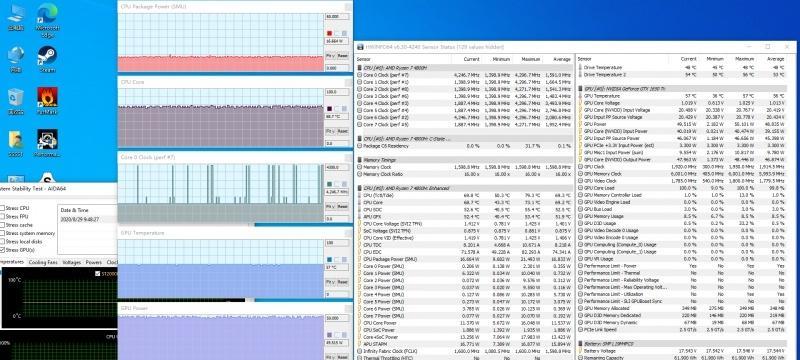Pick the red color swatch on CPU Package Power graph
800x360 pixels.
pos(329,34)
